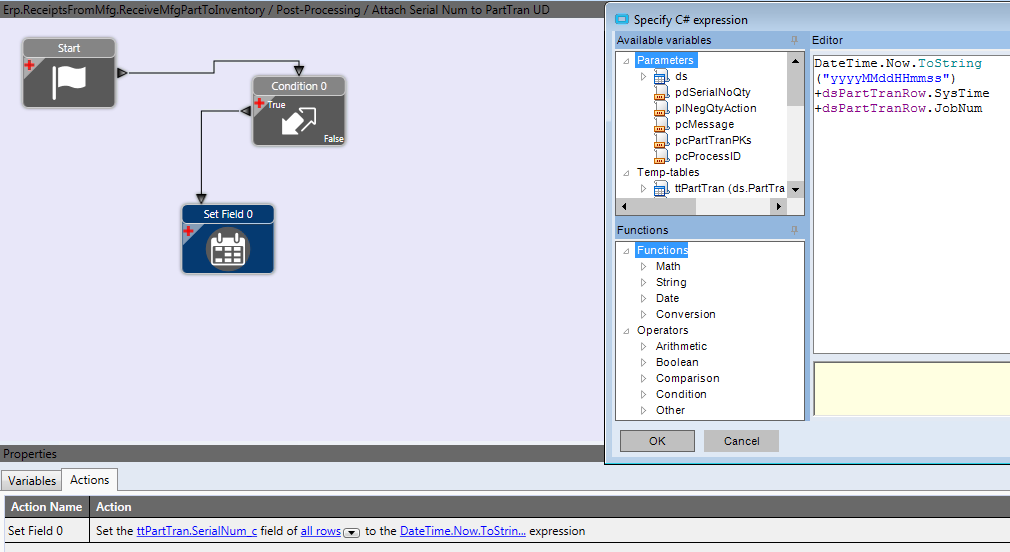
Task: Collapse the Temp-tables tree node
Action: pyautogui.click(x=626, y=173)
